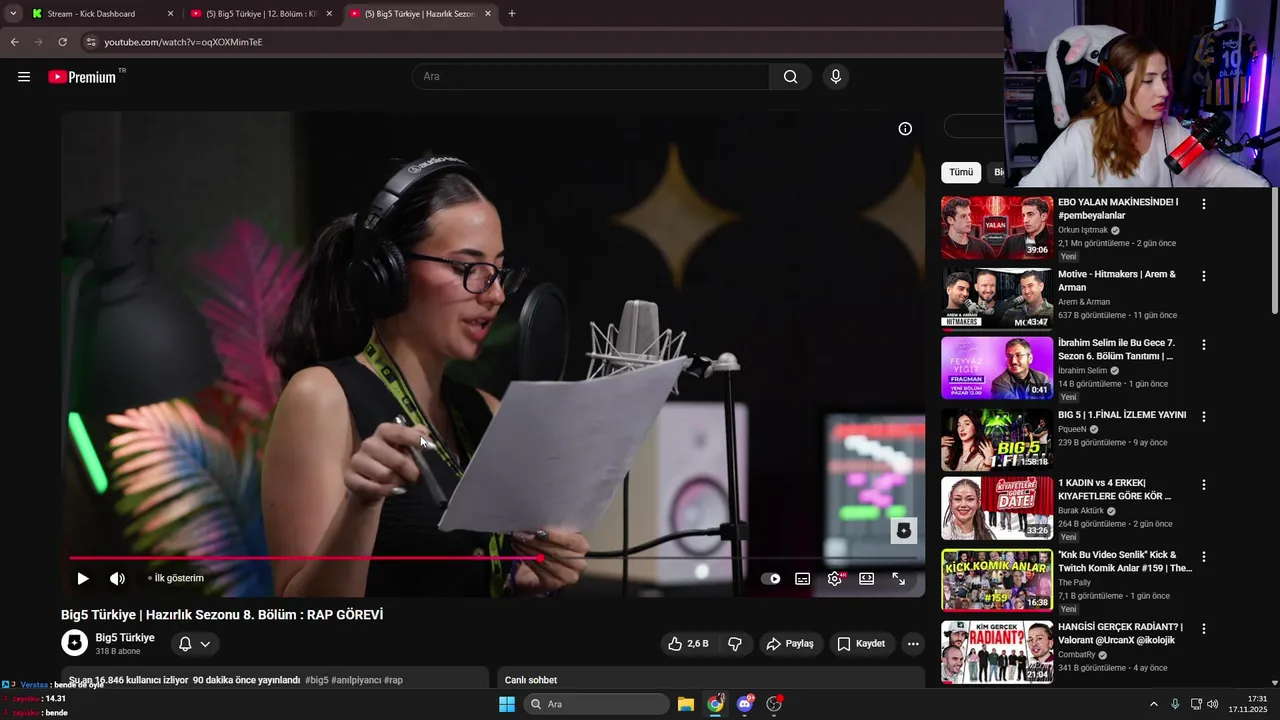Image resolution: width=1280 pixels, height=720 pixels.
Task: Open İbrahim Selim ile Bu Gece video title
Action: point(1116,350)
